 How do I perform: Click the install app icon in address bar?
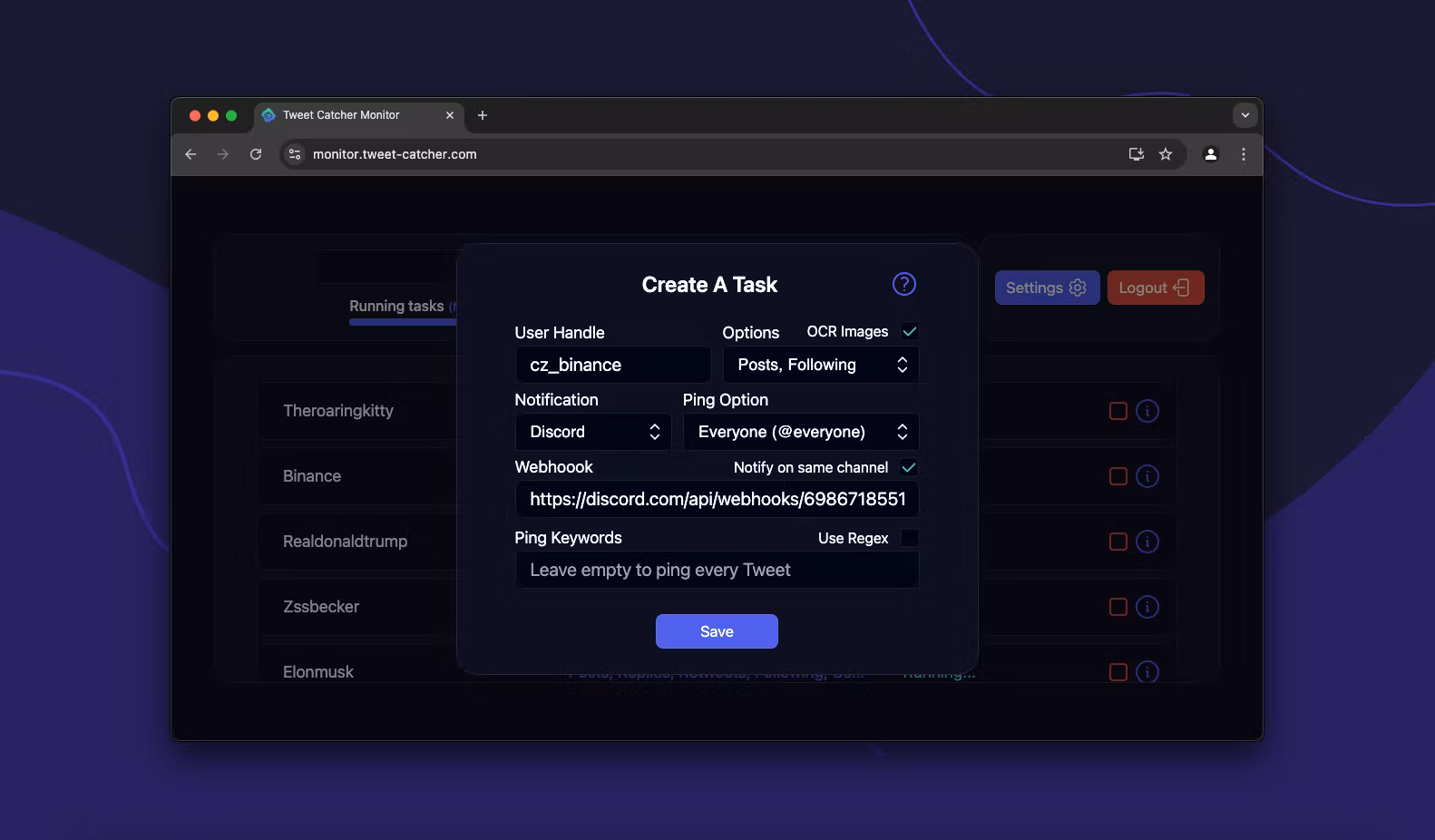[x=1136, y=154]
